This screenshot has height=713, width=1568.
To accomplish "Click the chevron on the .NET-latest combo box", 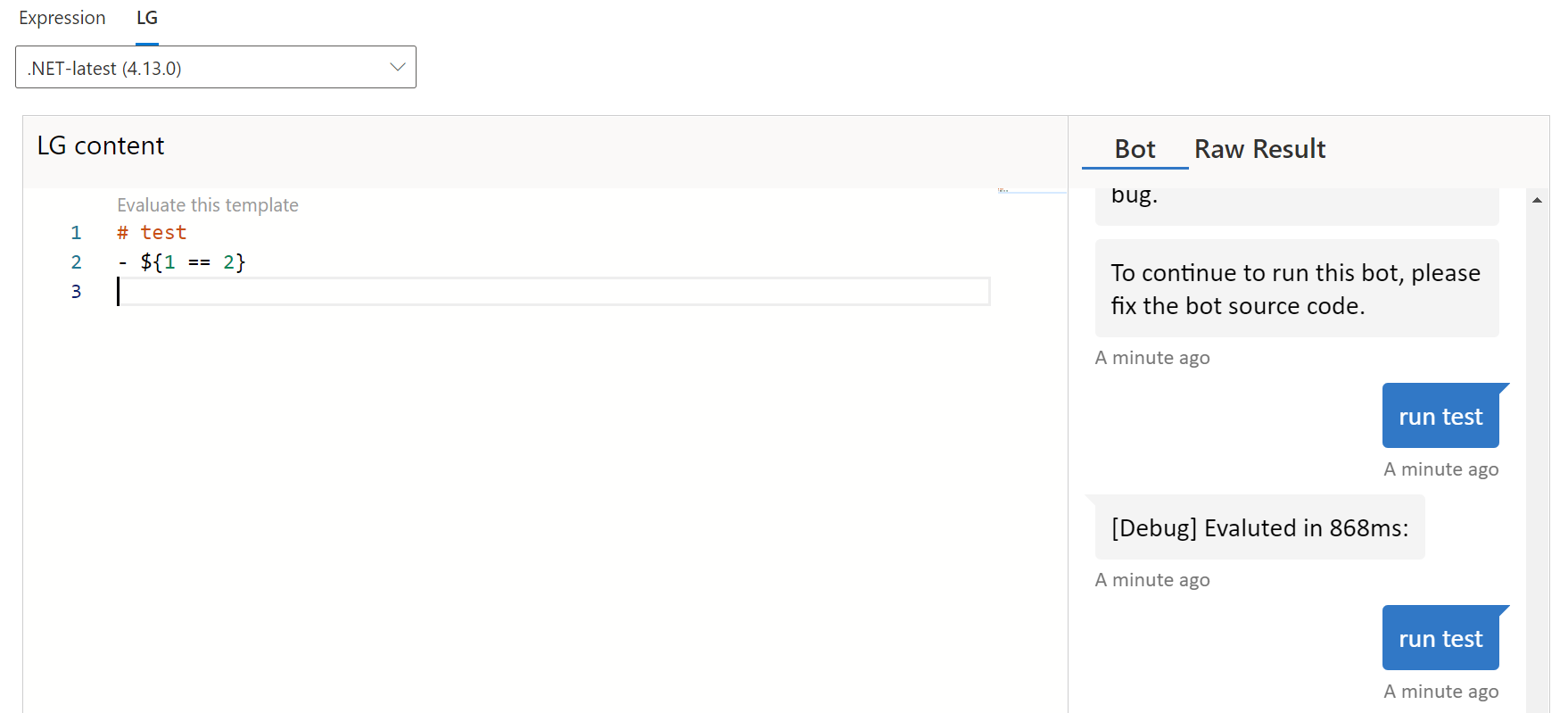I will pos(396,66).
